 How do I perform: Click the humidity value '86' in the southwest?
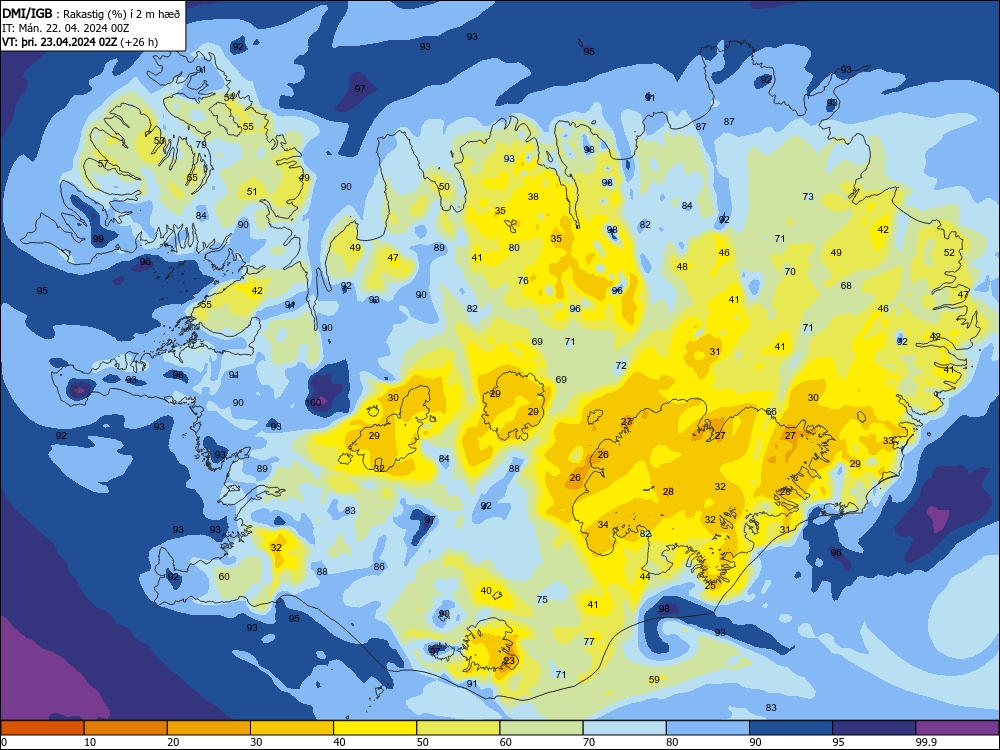(379, 567)
